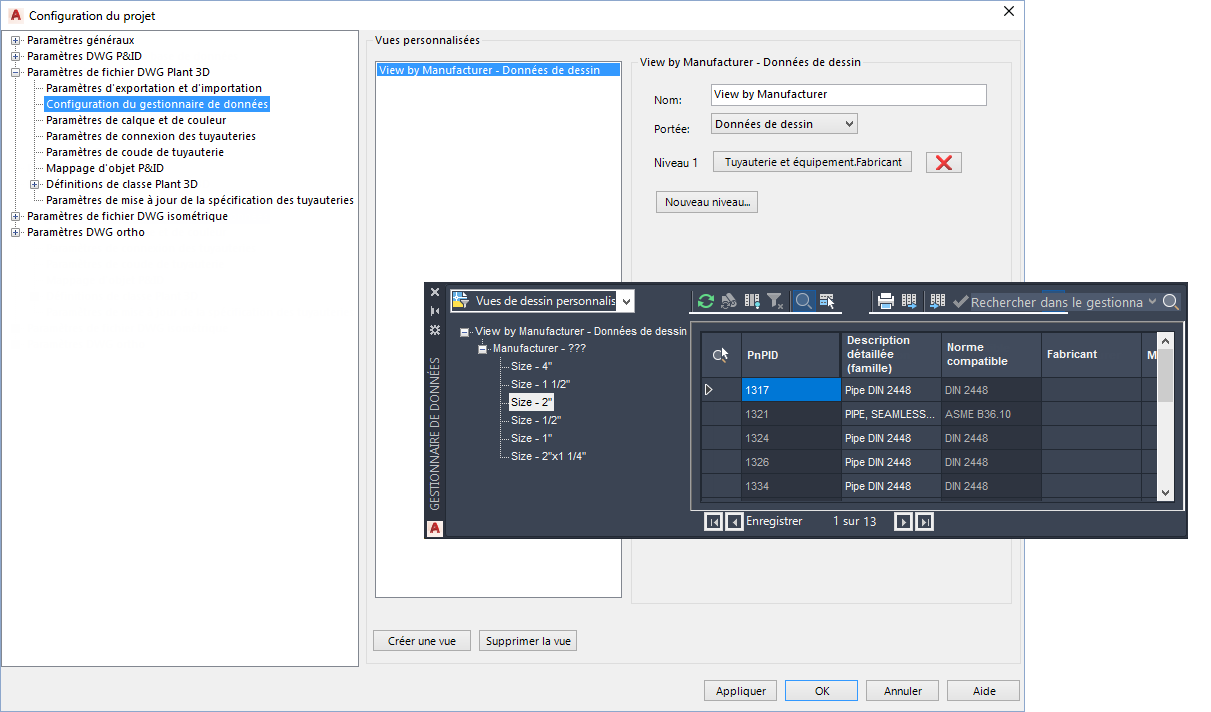The width and height of the screenshot is (1211, 712).
Task: Click the OK button
Action: point(821,691)
